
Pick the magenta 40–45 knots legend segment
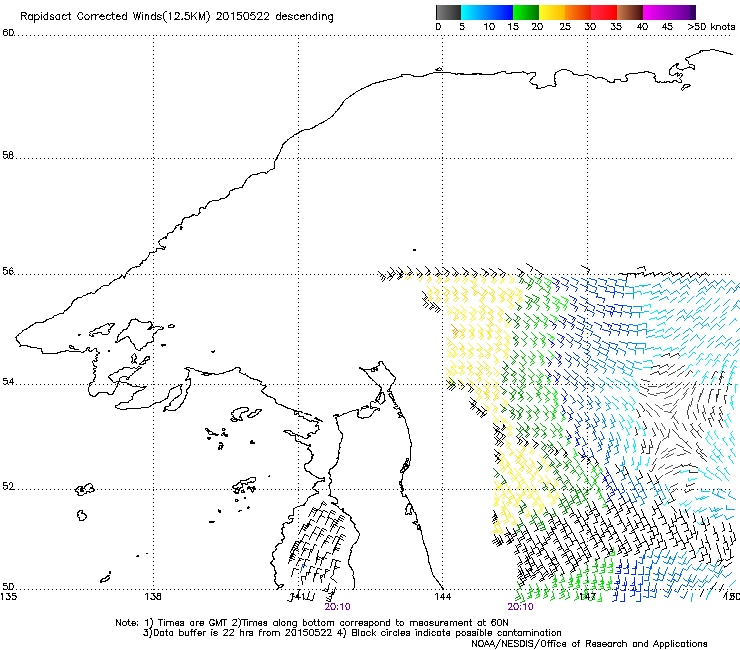coord(656,12)
